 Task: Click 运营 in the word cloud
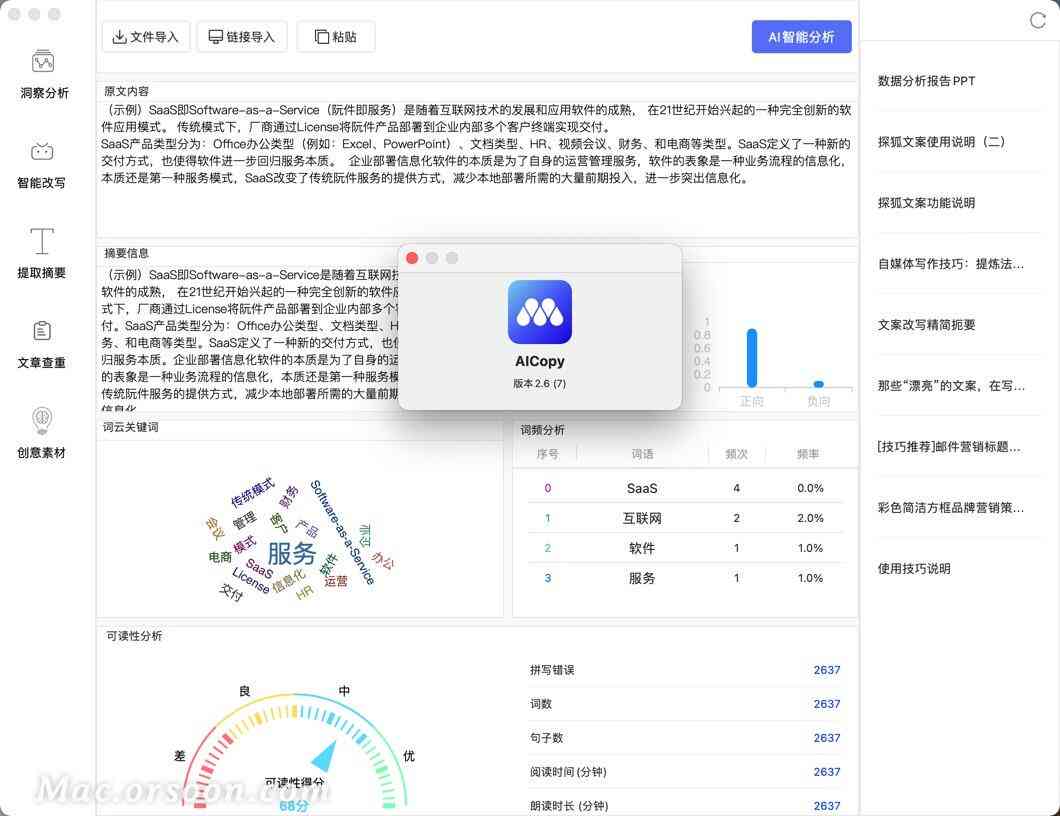336,581
